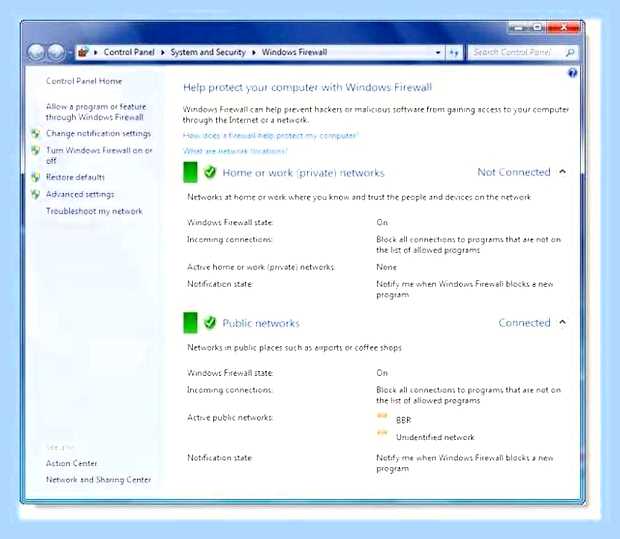Click the shield icon beside Change notification settings

(36, 134)
